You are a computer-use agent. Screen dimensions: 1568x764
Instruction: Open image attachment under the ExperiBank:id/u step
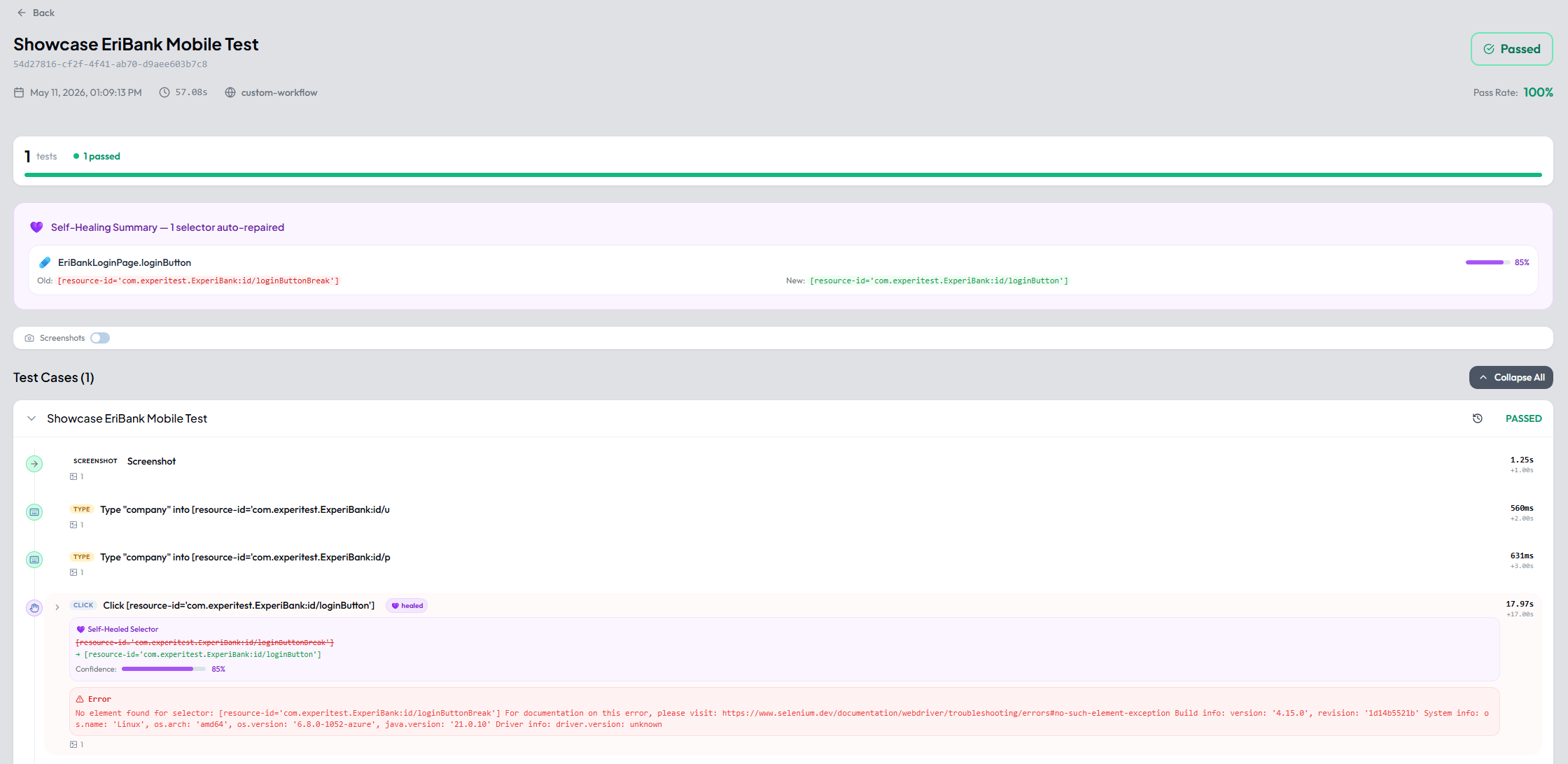(x=76, y=525)
